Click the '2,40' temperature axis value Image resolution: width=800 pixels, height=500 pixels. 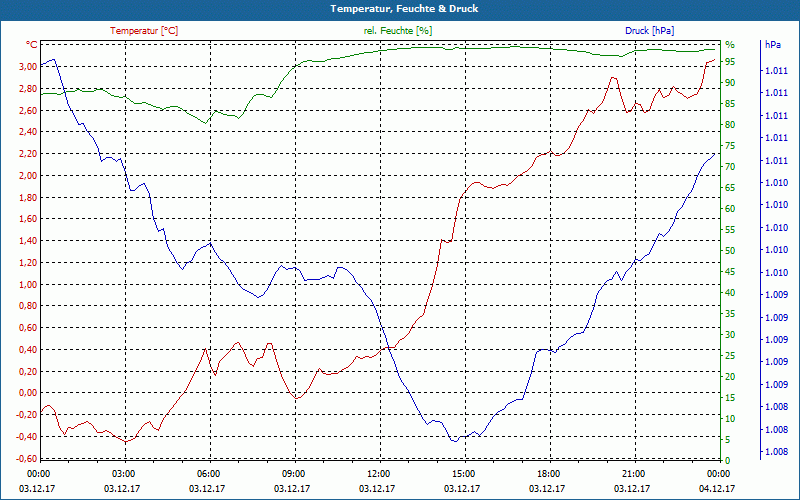28,132
